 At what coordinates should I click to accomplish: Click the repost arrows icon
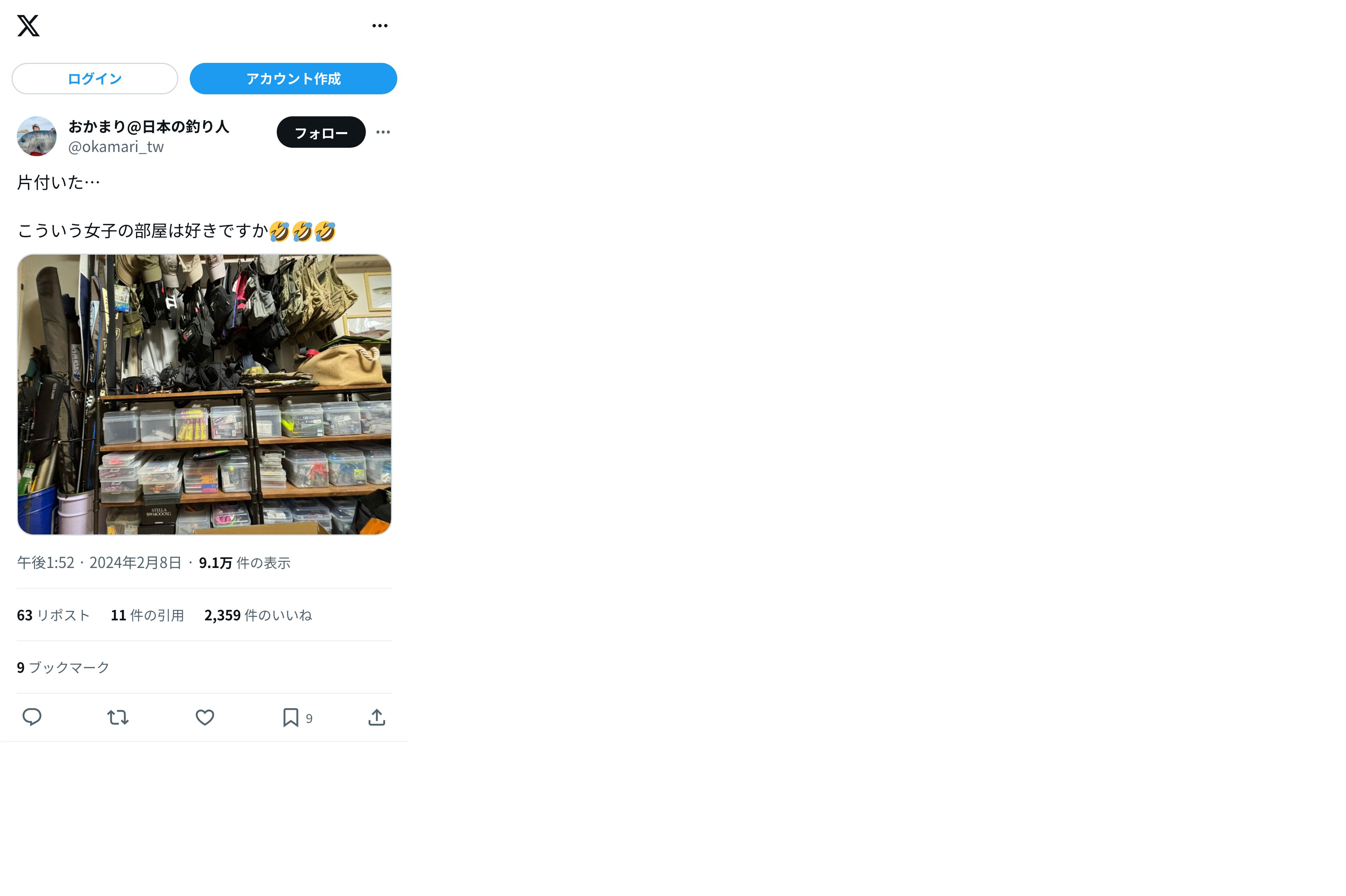coord(118,717)
